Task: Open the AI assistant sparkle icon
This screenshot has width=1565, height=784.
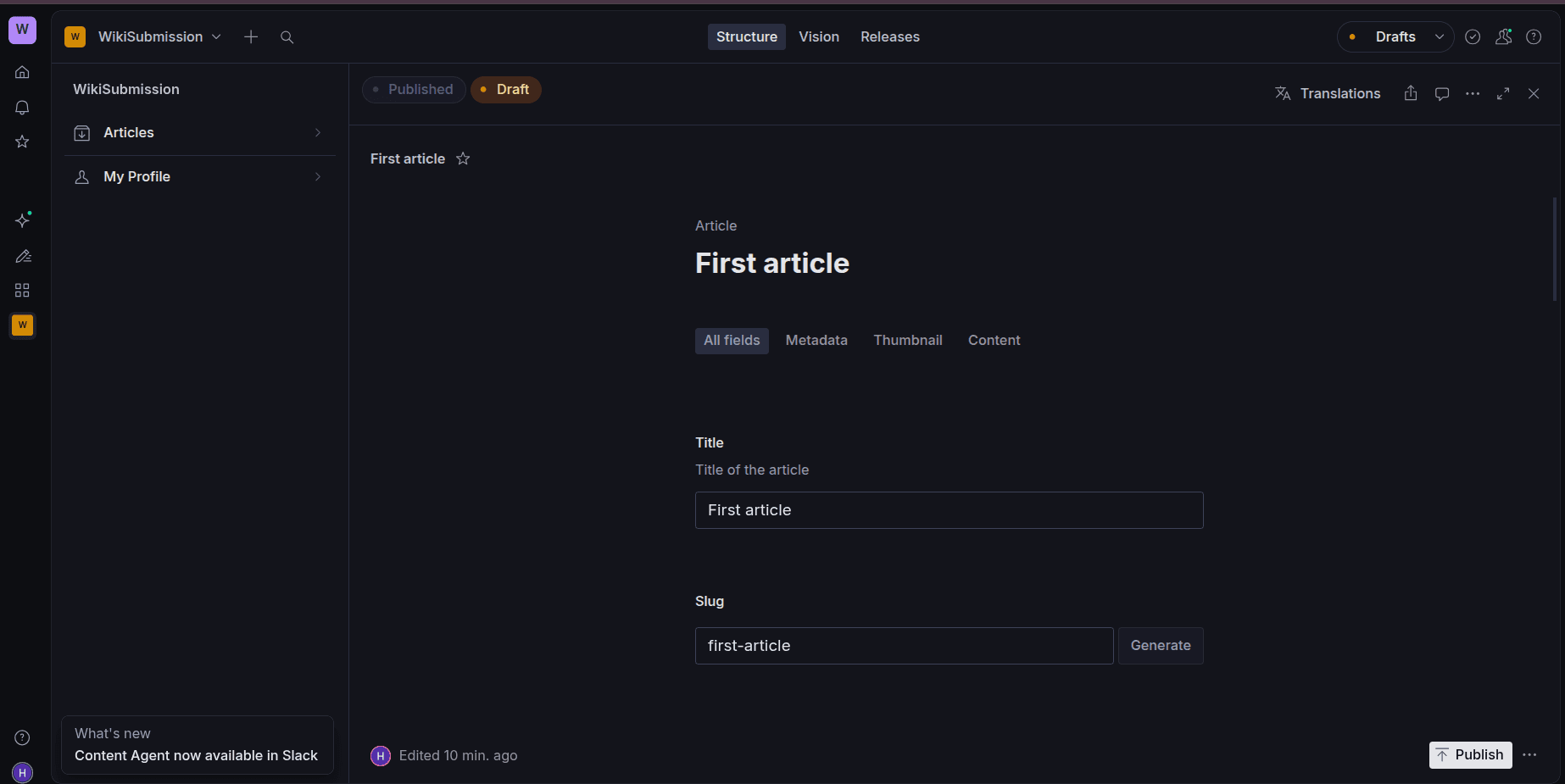Action: pyautogui.click(x=22, y=220)
